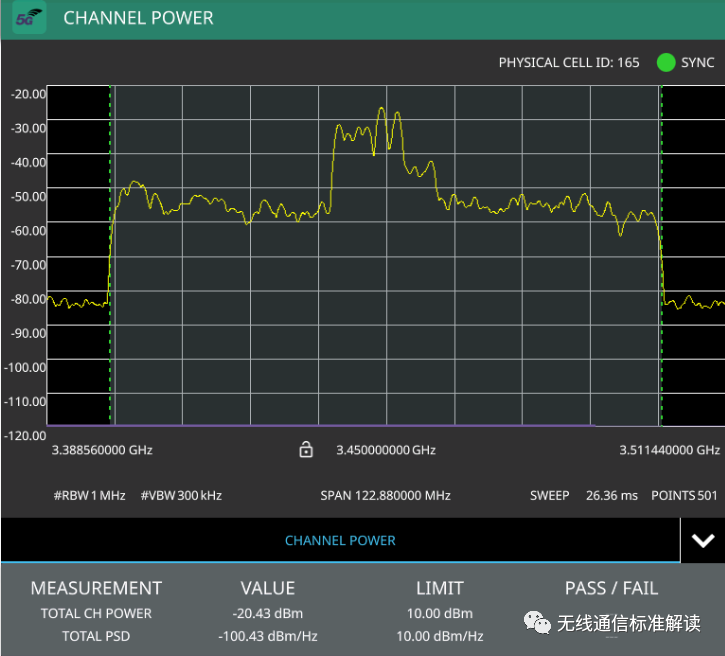Open the CHANNEL POWER title menu
The height and width of the screenshot is (656, 725).
(138, 18)
